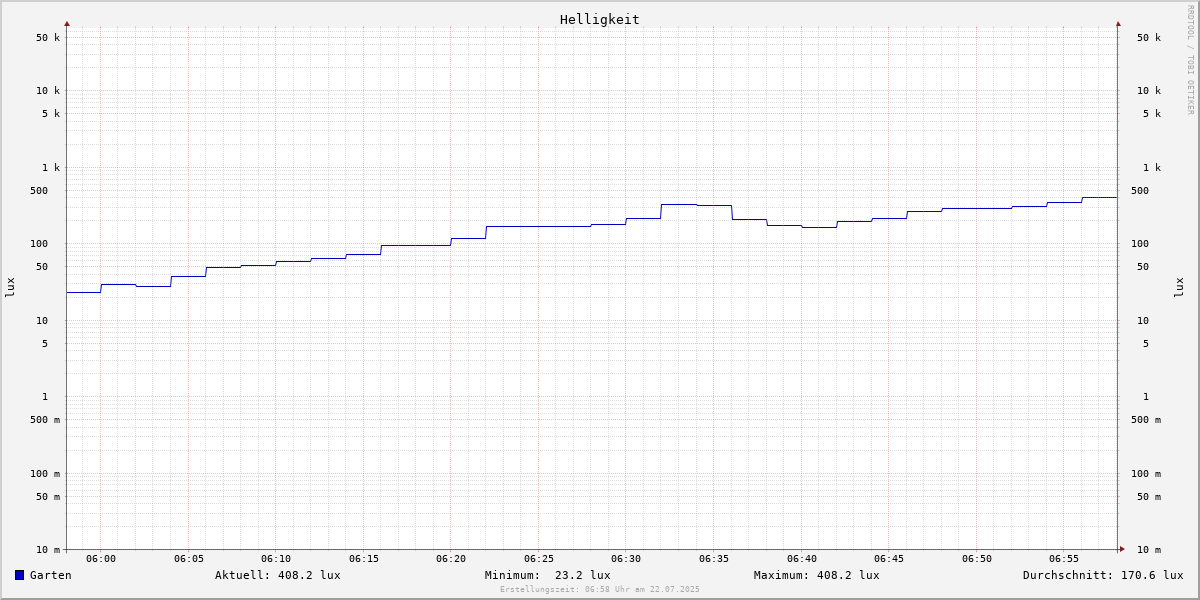The width and height of the screenshot is (1200, 600).
Task: Click the 06:05 time axis label
Action: click(x=189, y=559)
